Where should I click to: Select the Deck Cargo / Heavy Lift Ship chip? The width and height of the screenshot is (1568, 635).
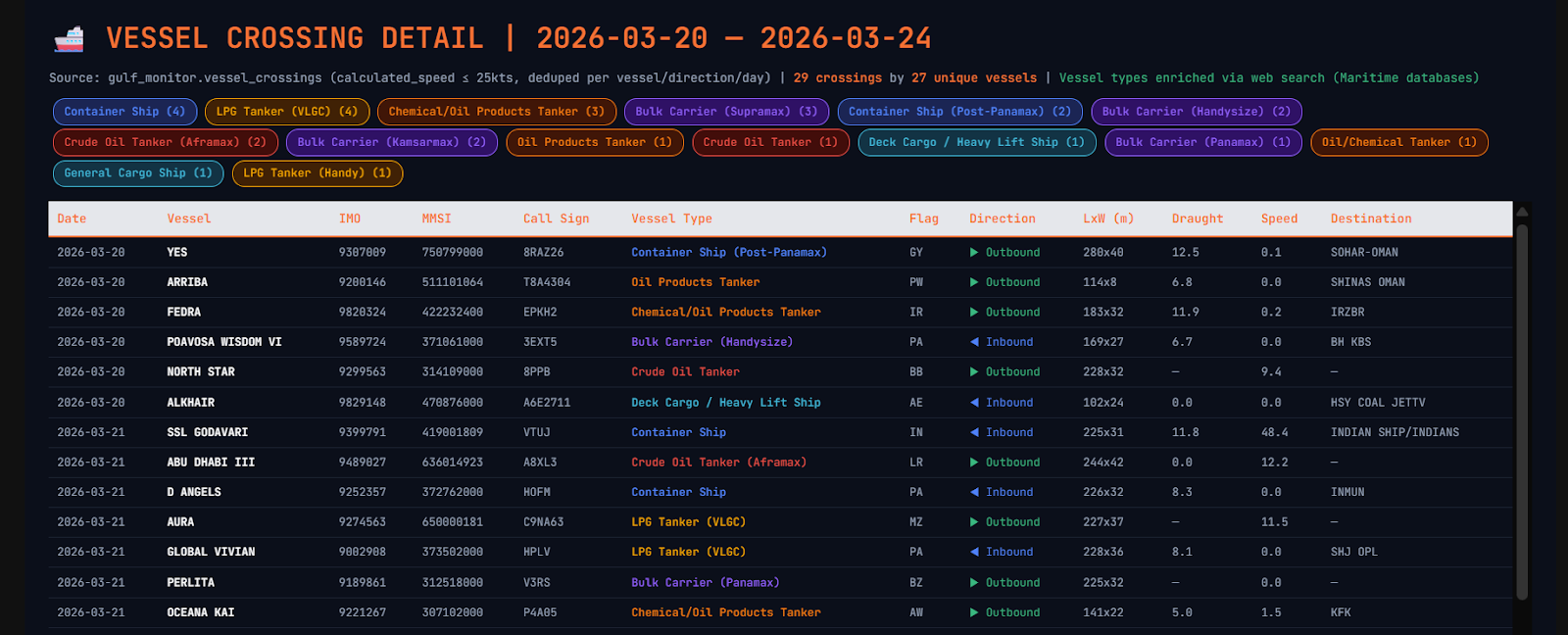coord(976,142)
